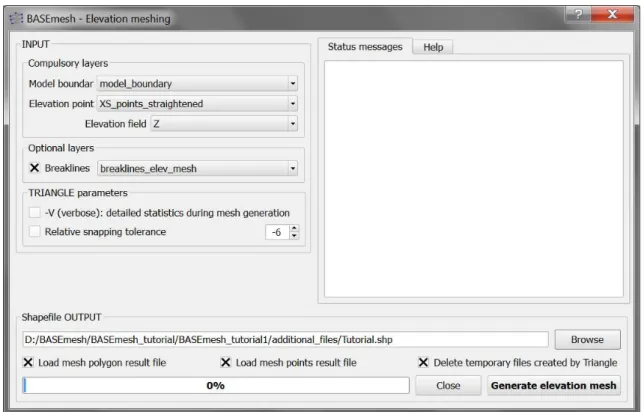Close the Elevation meshing dialog window
Screen dimensions: 644x412
coord(612,14)
